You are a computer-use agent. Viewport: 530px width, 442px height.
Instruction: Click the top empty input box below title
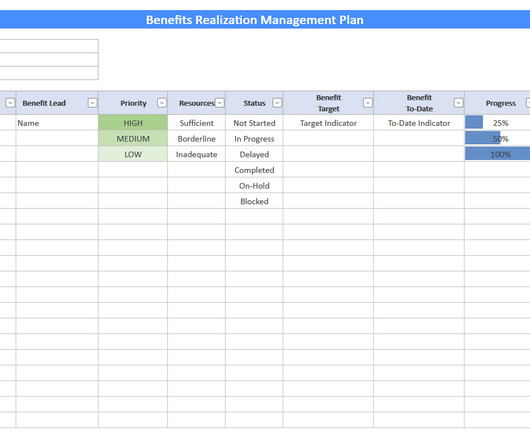click(49, 46)
